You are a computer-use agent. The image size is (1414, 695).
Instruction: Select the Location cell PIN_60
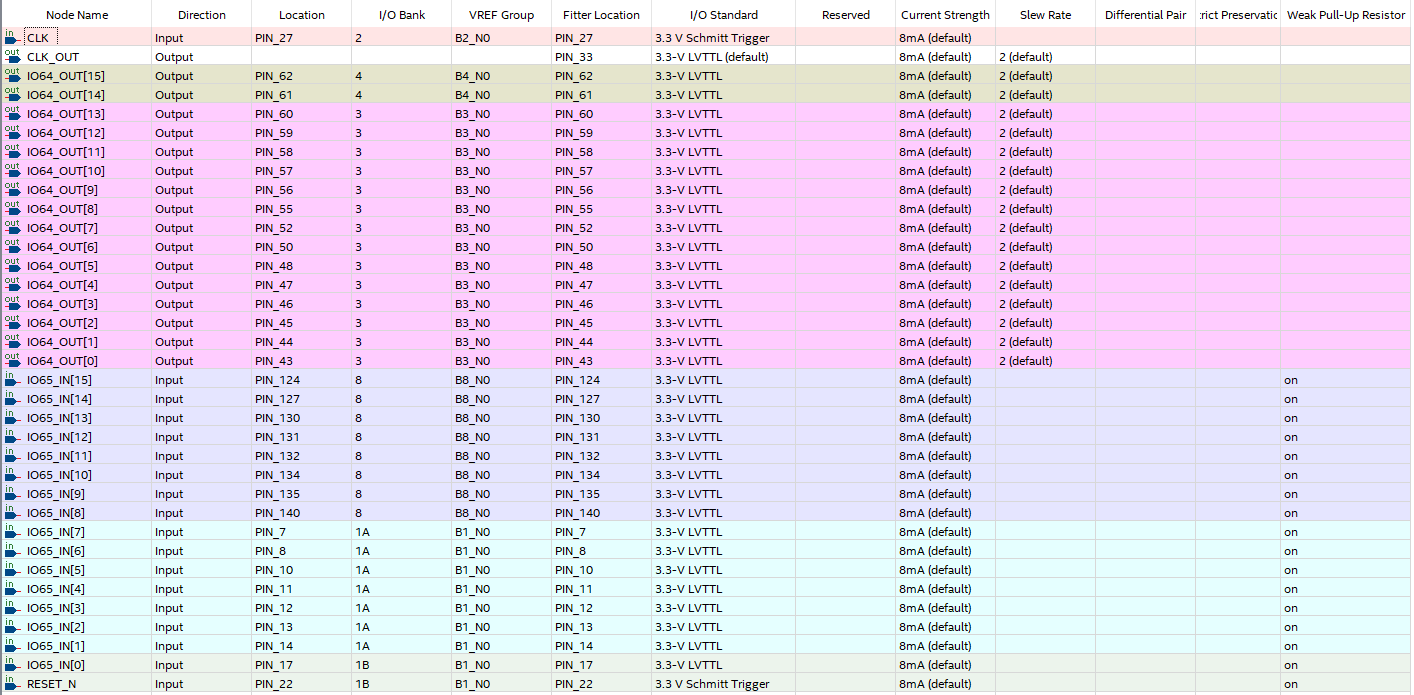(302, 113)
